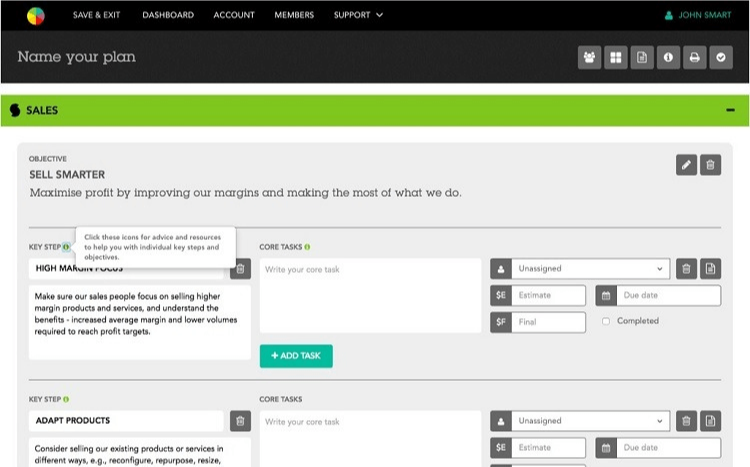This screenshot has height=467, width=750.
Task: Click the first task's Due date field
Action: click(668, 295)
